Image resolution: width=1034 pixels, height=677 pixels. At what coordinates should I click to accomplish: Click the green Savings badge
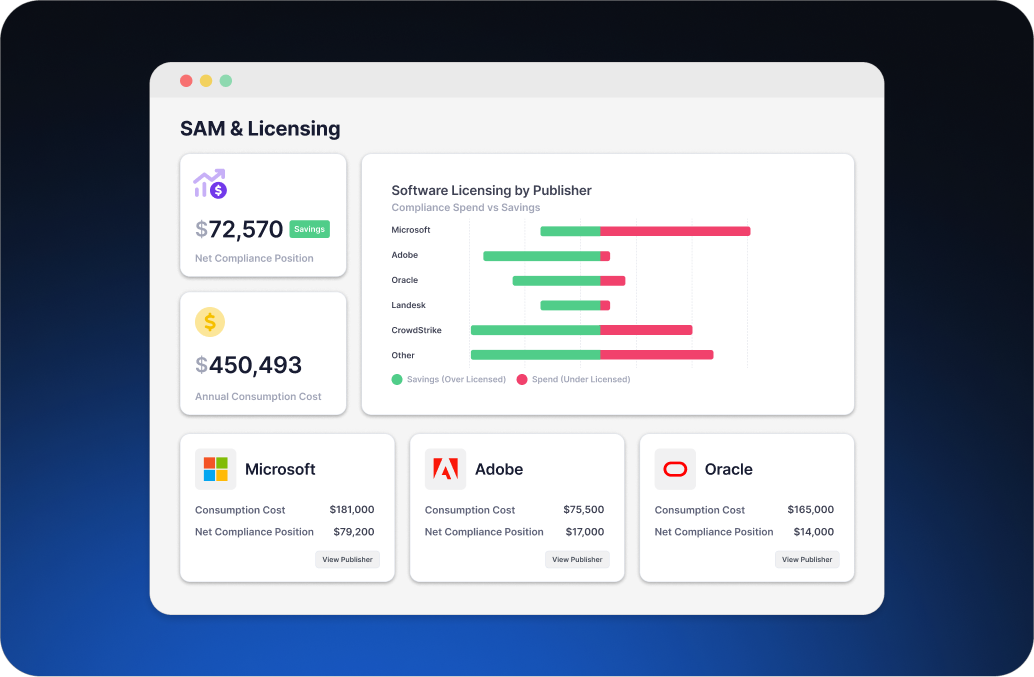point(309,229)
